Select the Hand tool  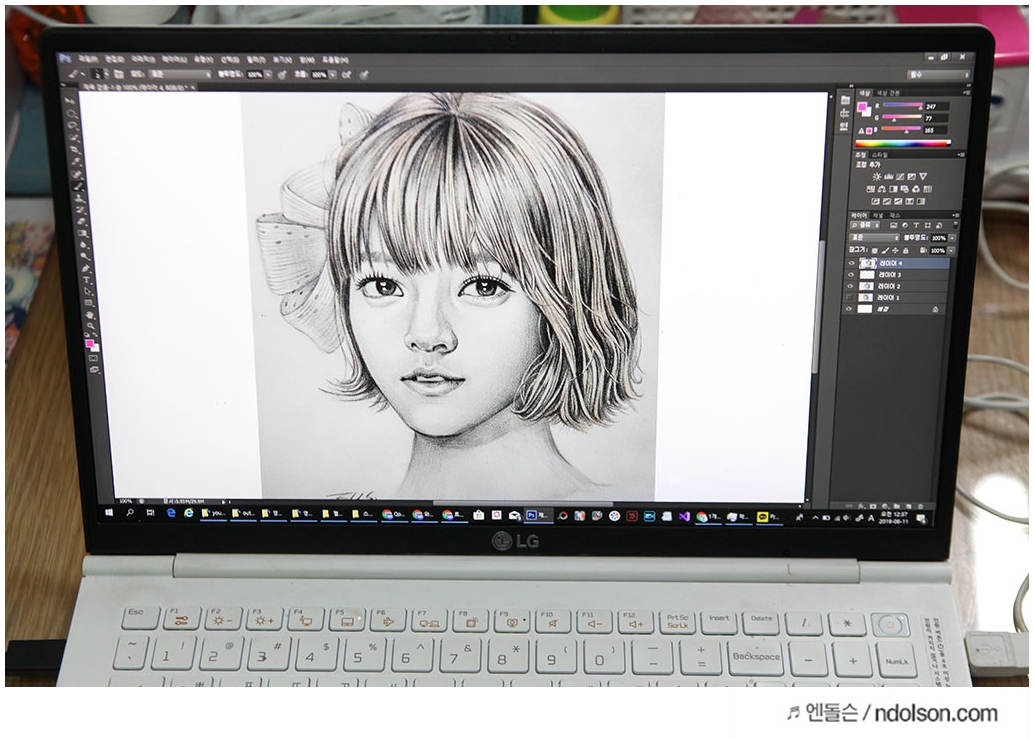point(90,314)
